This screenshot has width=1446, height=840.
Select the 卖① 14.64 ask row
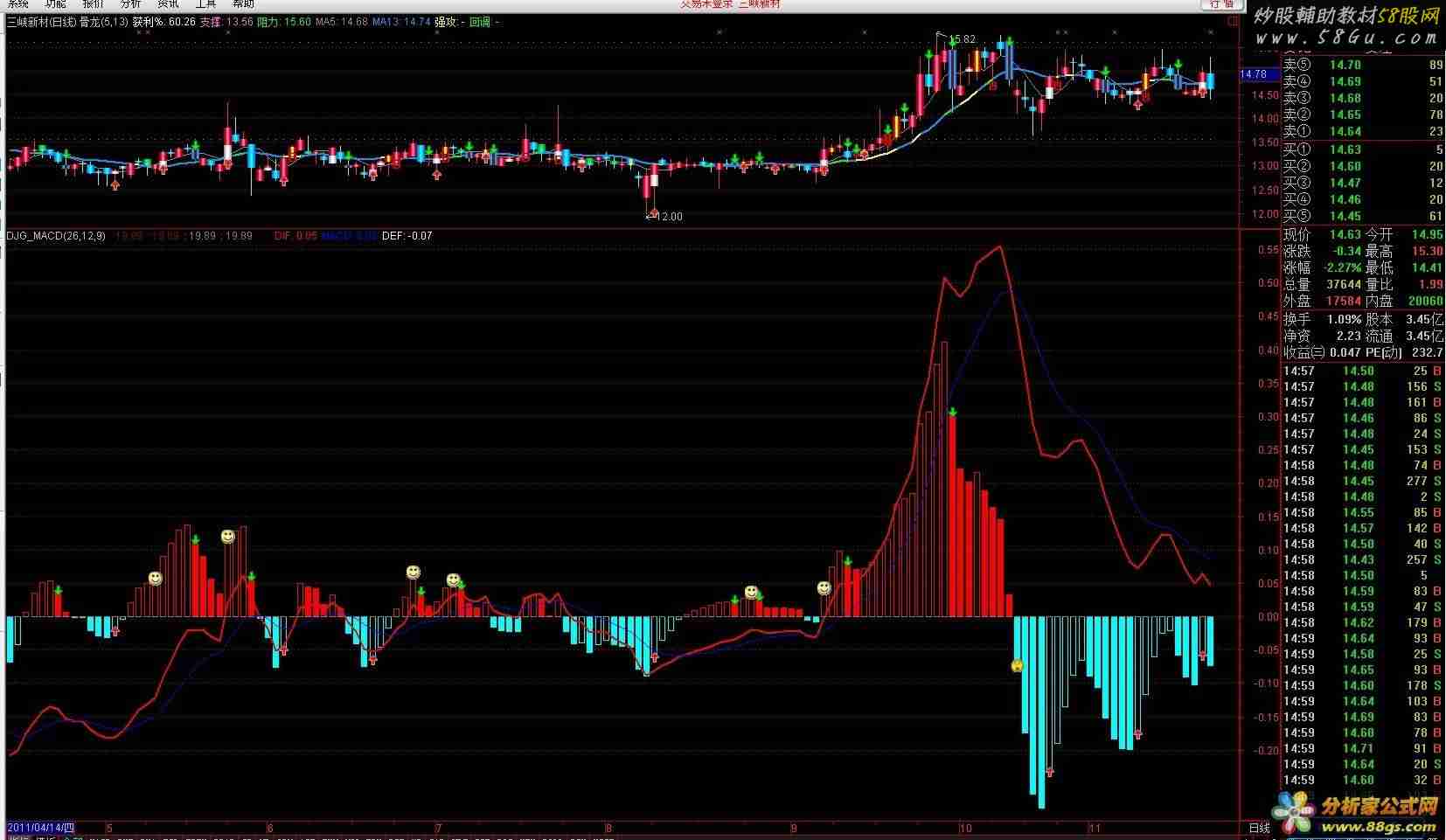(x=1363, y=131)
